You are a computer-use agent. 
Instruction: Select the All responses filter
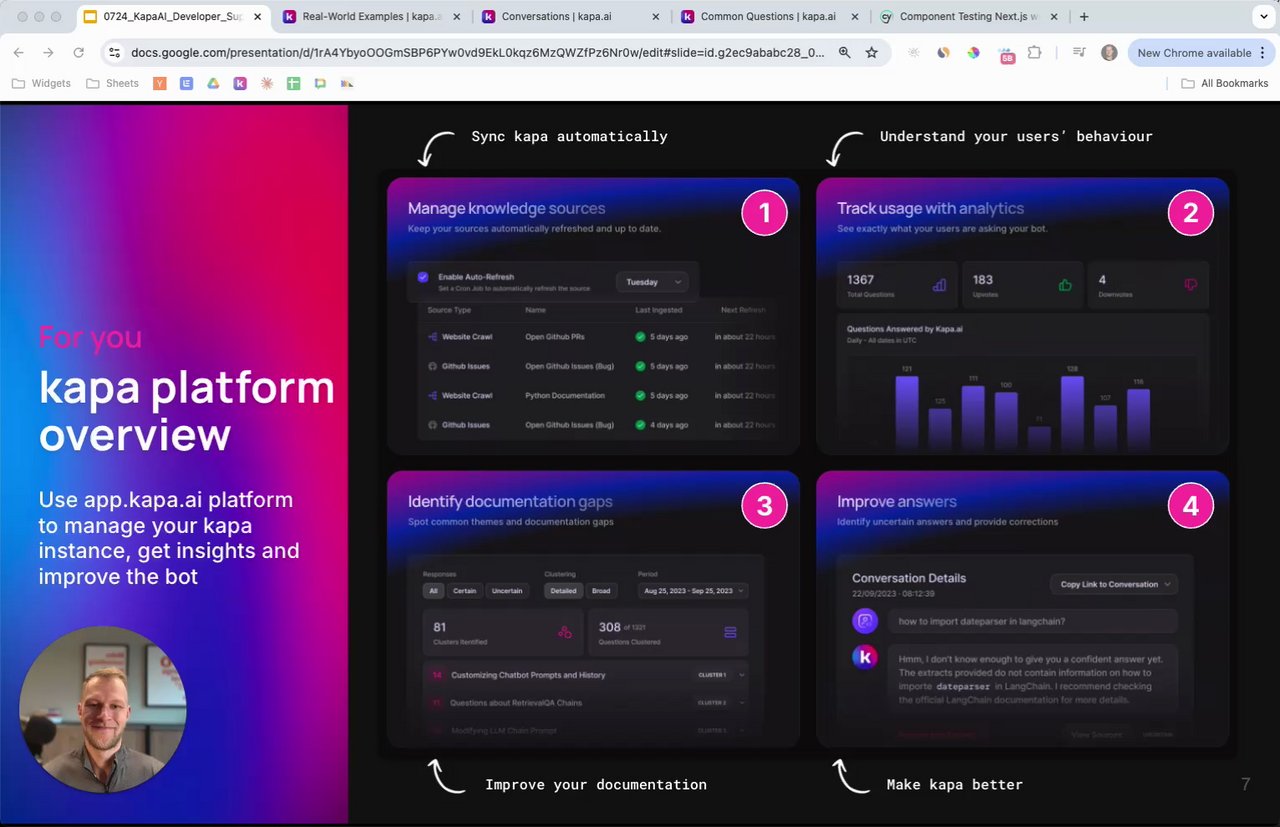point(434,591)
